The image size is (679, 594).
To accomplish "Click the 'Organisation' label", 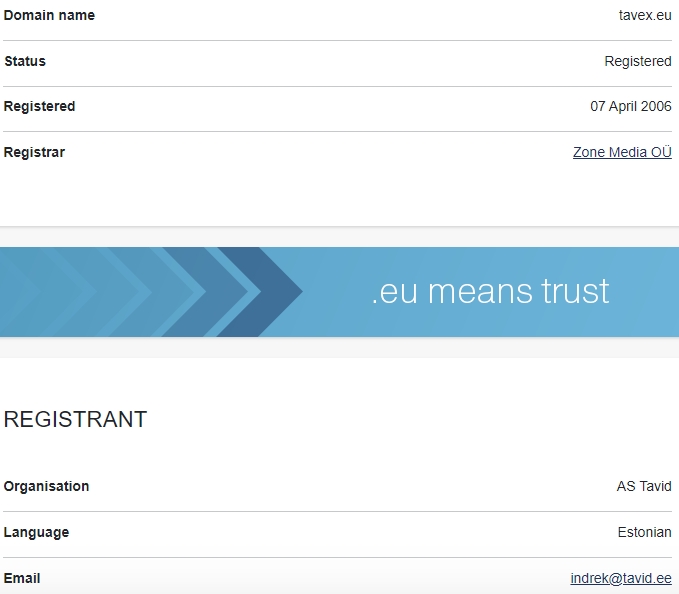I will pyautogui.click(x=46, y=486).
